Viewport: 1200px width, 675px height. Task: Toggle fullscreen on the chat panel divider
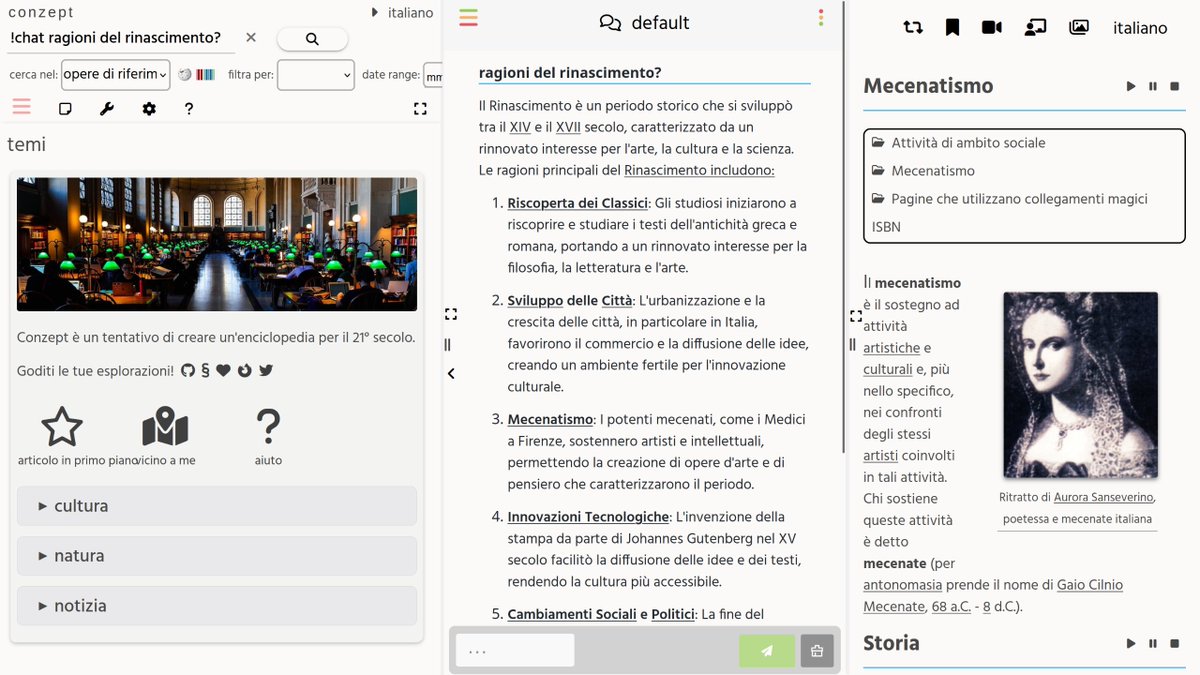(x=451, y=314)
